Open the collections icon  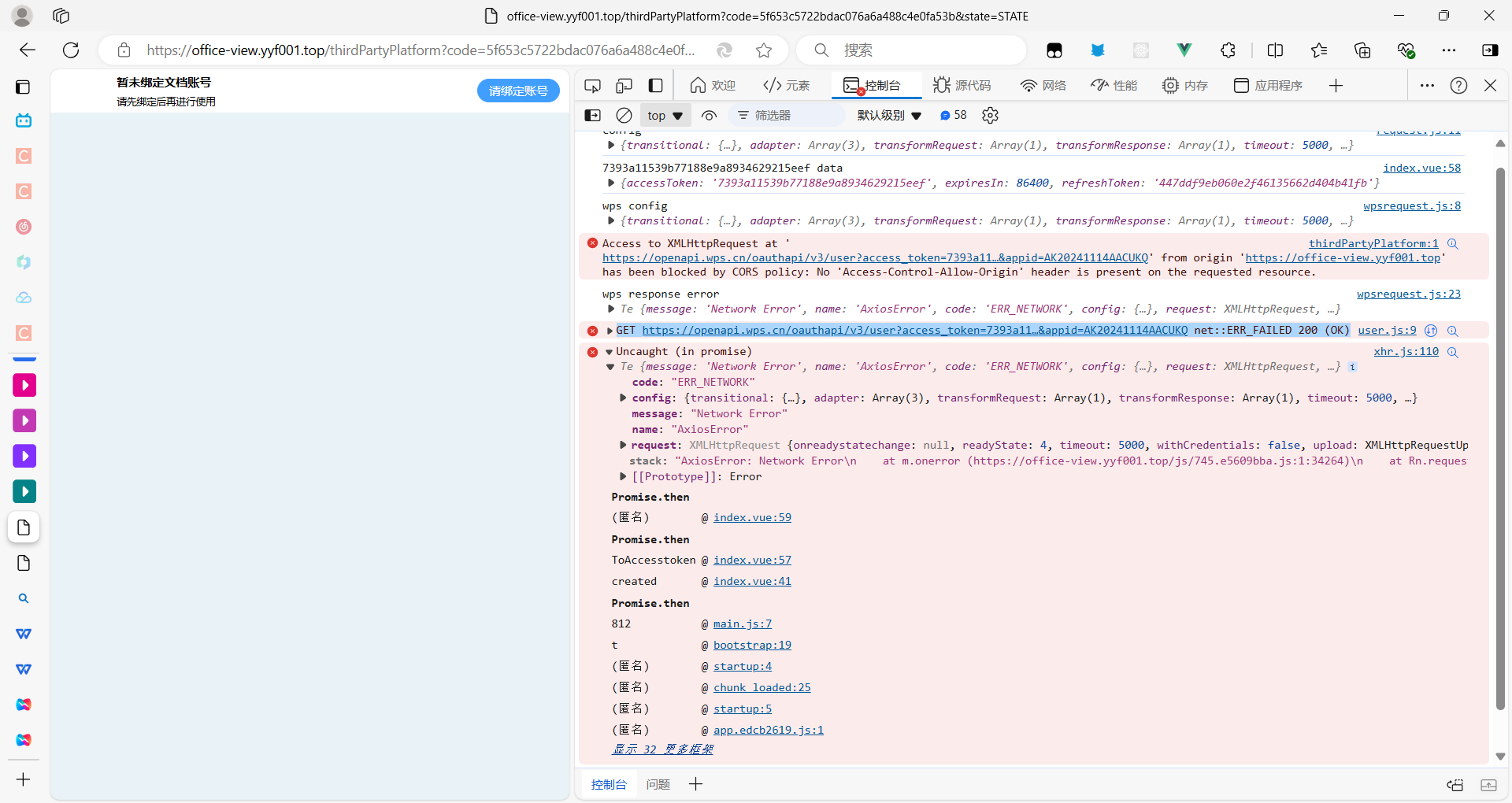[x=1362, y=50]
